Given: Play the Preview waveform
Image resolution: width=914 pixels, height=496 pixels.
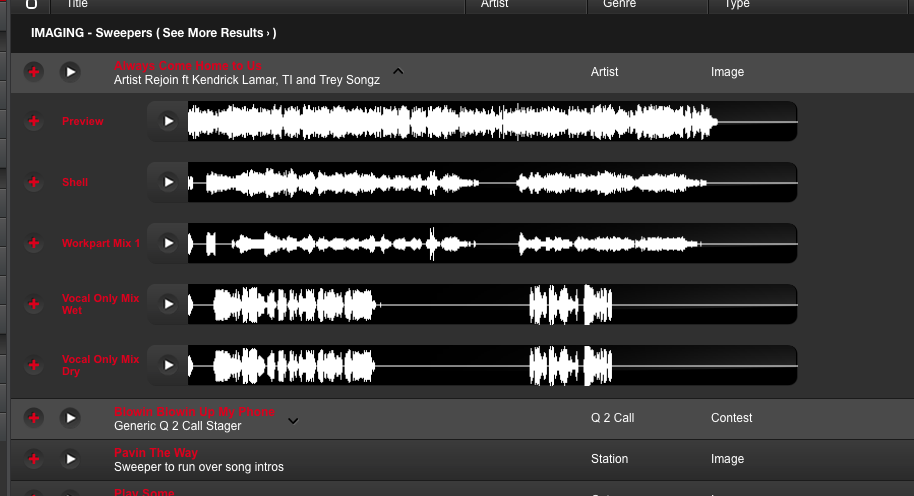Looking at the screenshot, I should click(x=168, y=121).
